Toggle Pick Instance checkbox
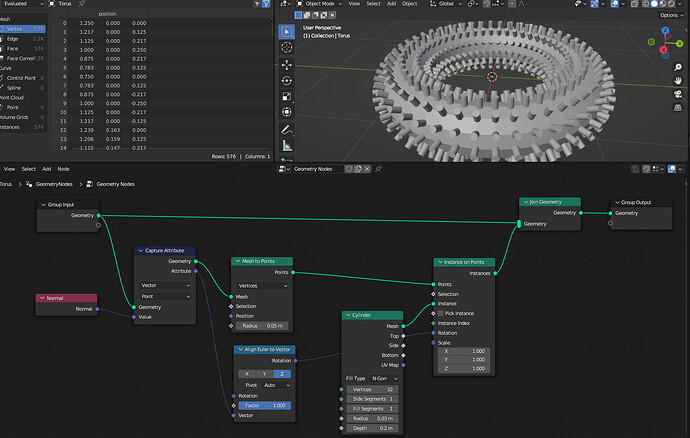Viewport: 690px width, 438px height. pyautogui.click(x=440, y=313)
